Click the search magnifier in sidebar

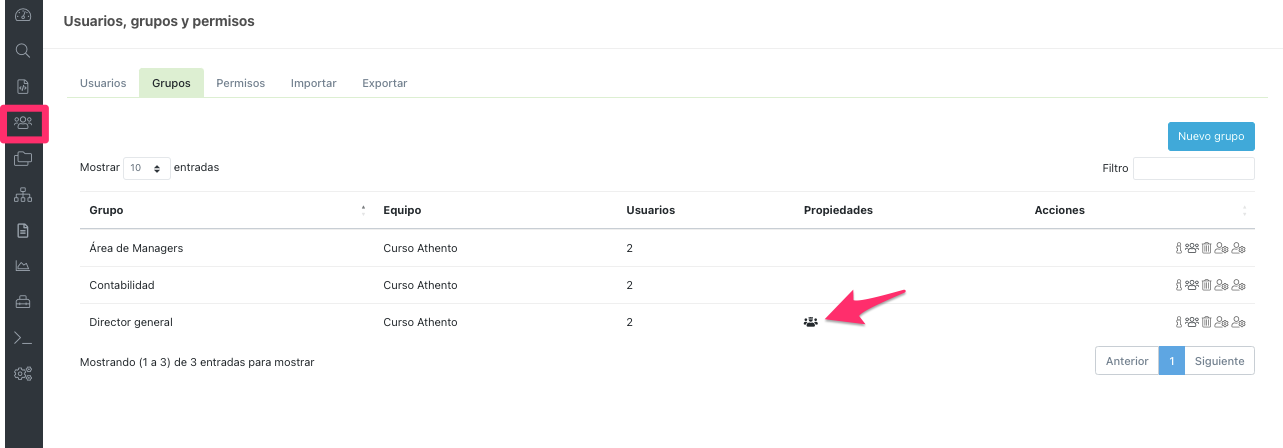pyautogui.click(x=23, y=51)
